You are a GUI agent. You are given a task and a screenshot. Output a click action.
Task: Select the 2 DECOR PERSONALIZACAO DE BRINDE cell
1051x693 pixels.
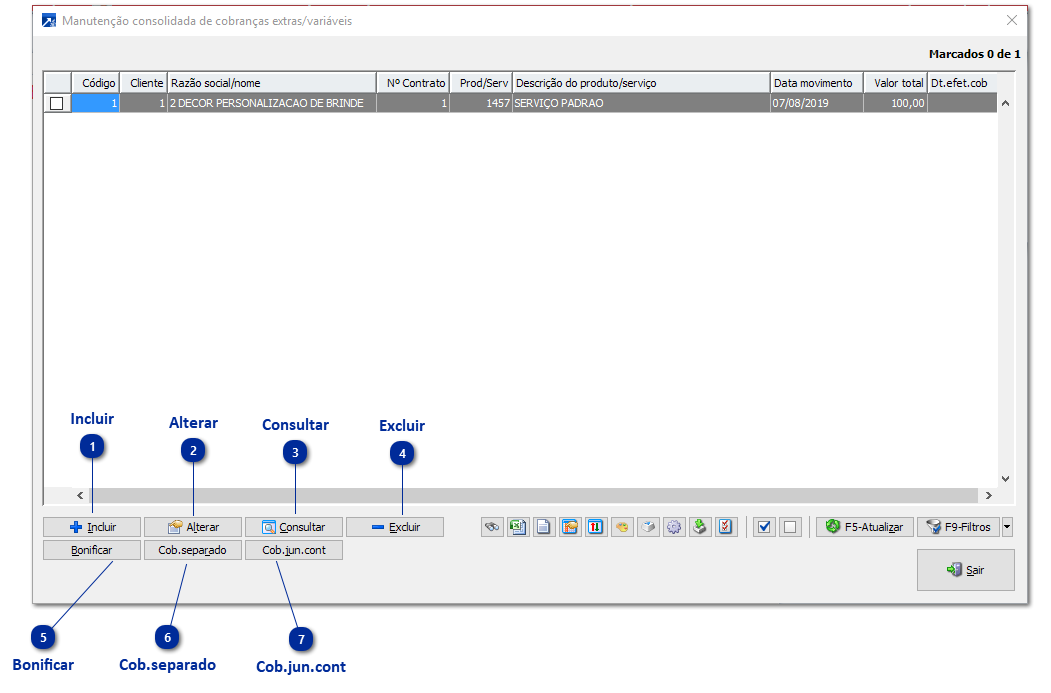[x=271, y=103]
